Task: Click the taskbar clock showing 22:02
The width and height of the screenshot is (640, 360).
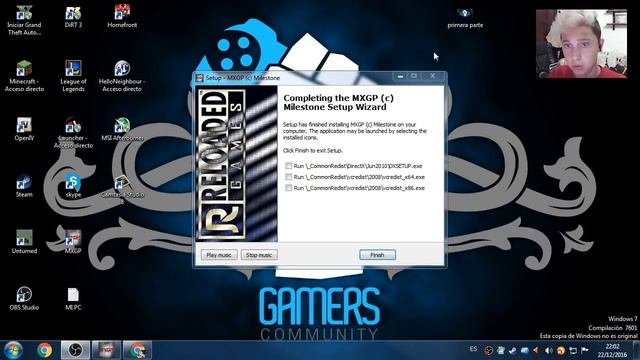Action: pos(612,350)
